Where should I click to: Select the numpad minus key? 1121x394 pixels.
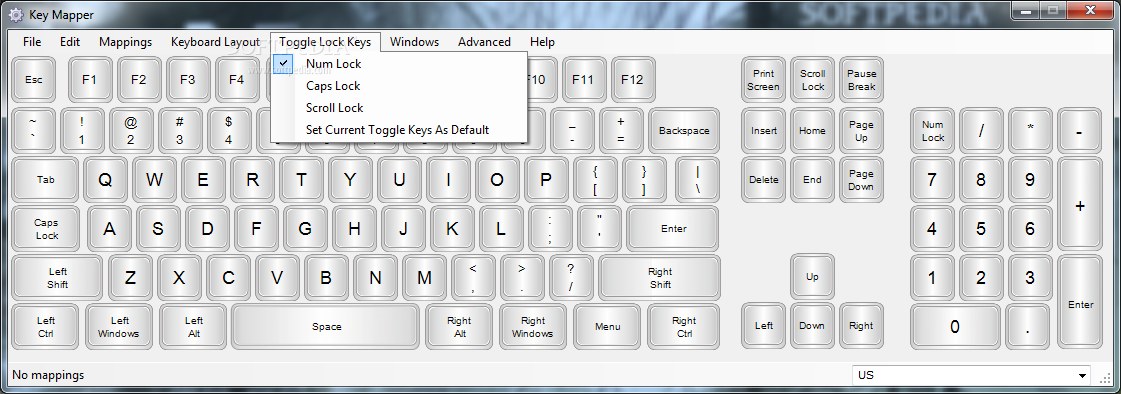pos(1080,130)
